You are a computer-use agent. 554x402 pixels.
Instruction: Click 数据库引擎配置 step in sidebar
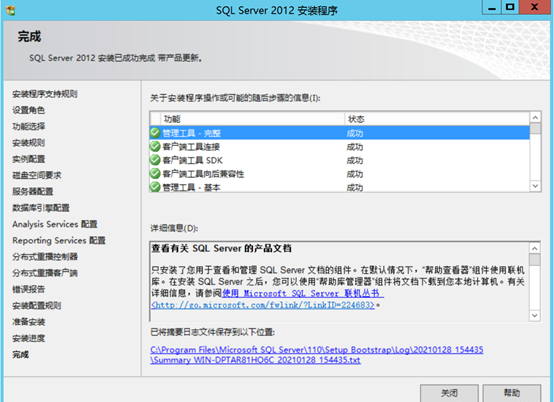click(x=41, y=208)
